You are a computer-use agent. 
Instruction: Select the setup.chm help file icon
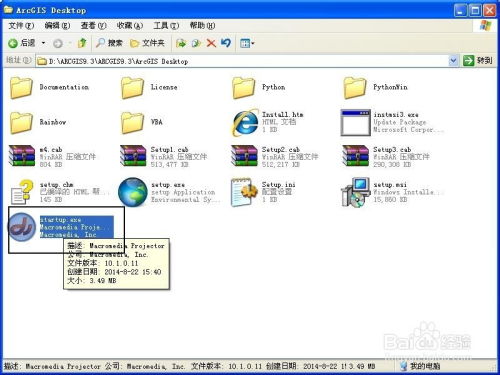pyautogui.click(x=22, y=192)
